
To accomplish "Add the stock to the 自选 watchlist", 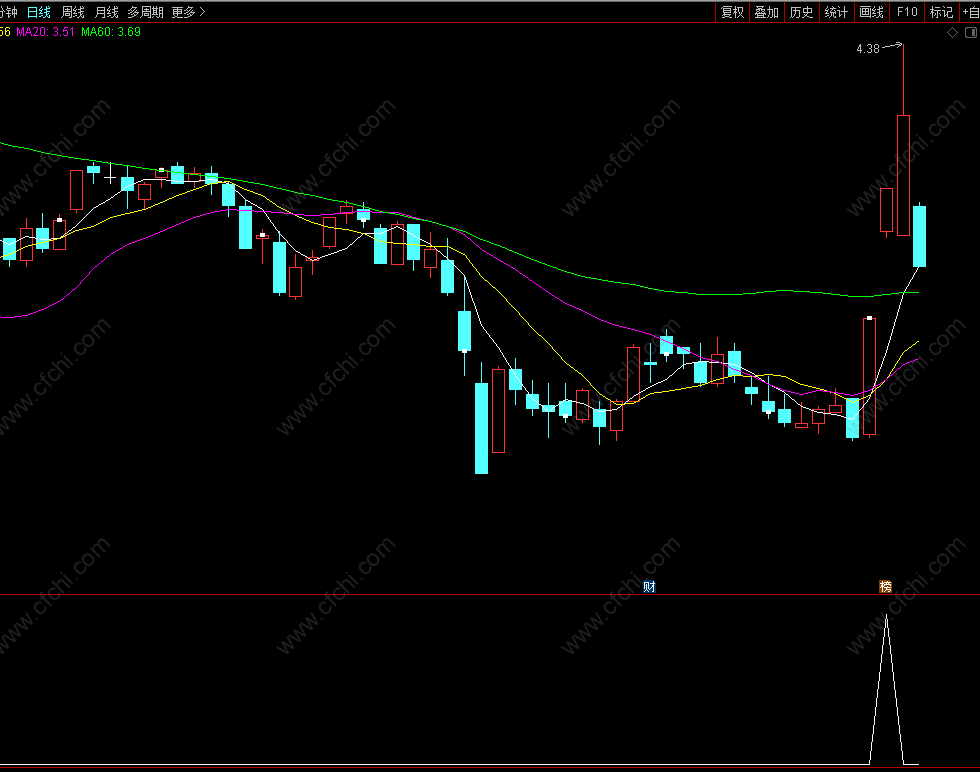I will (x=971, y=12).
